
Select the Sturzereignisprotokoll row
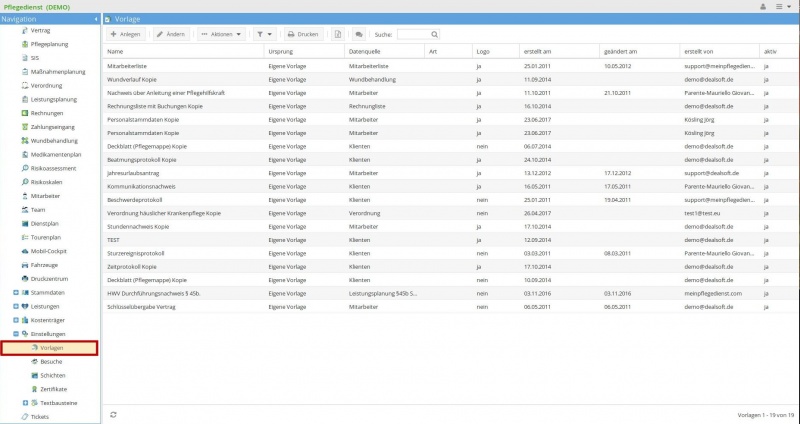tap(451, 253)
